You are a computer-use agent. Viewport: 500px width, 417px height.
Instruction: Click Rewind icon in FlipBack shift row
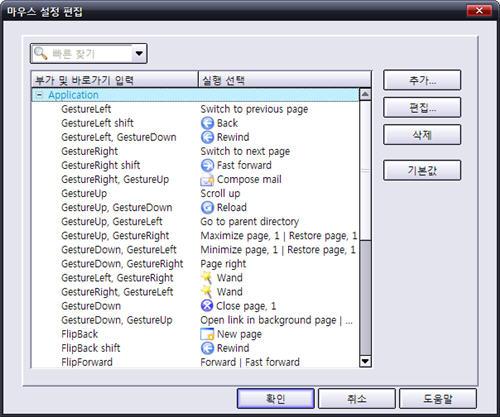click(207, 348)
